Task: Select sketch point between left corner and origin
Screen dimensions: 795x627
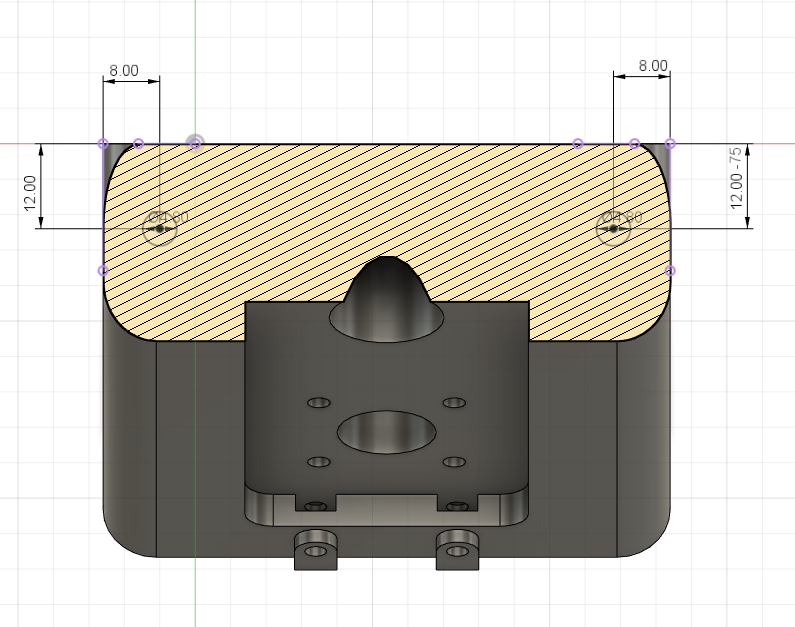Action: pos(138,143)
